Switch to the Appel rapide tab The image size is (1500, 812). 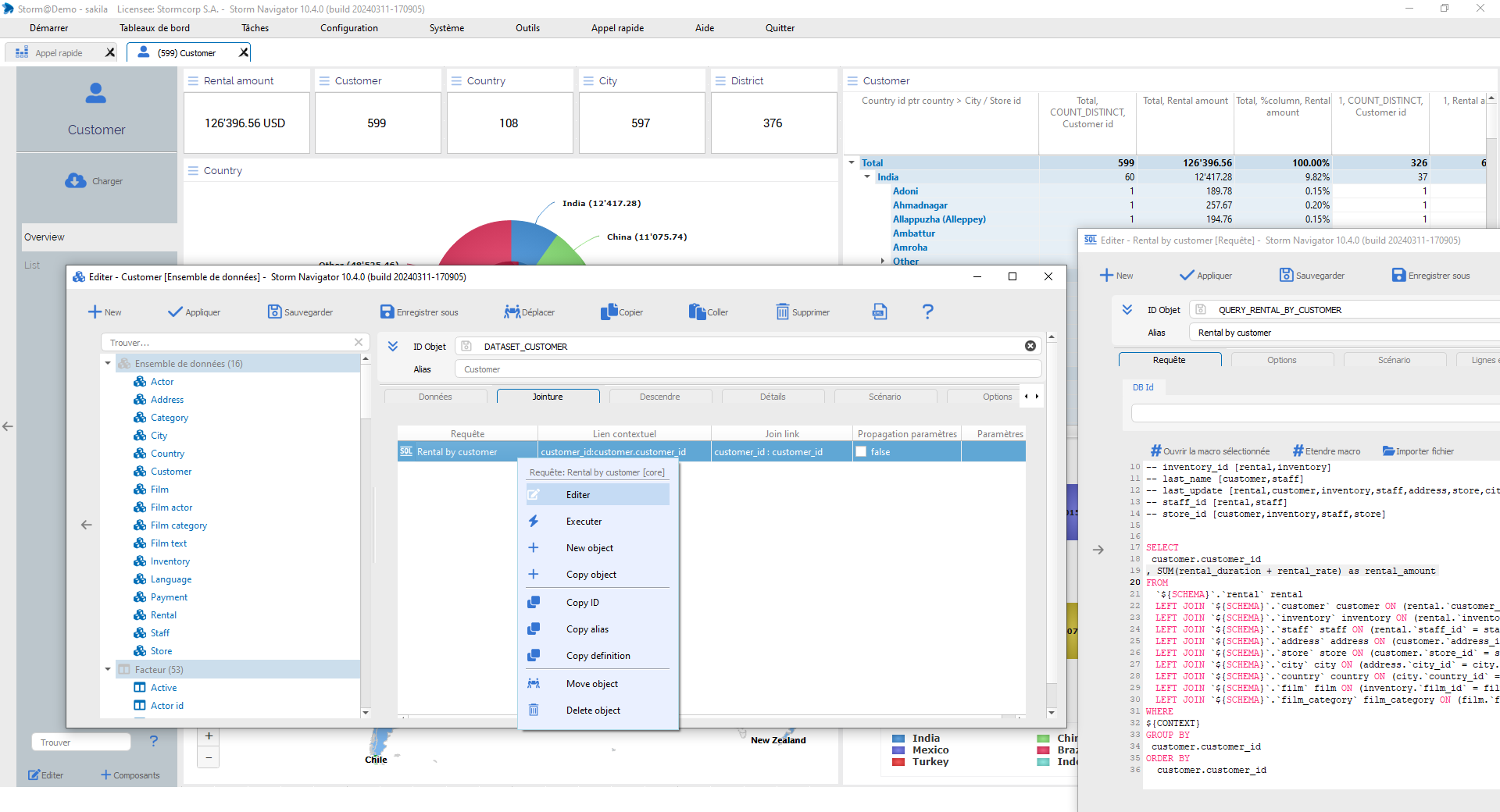pyautogui.click(x=59, y=53)
